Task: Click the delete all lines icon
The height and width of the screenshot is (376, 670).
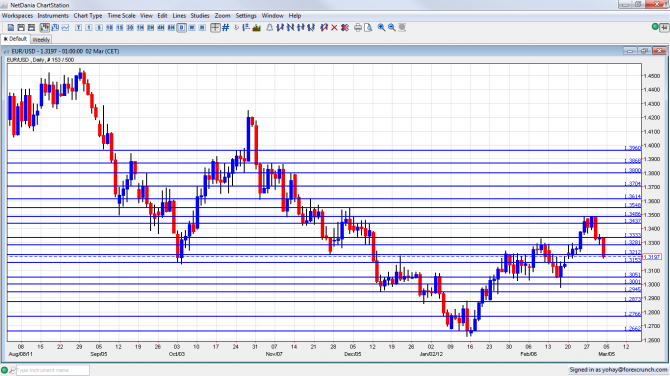Action: coord(345,28)
